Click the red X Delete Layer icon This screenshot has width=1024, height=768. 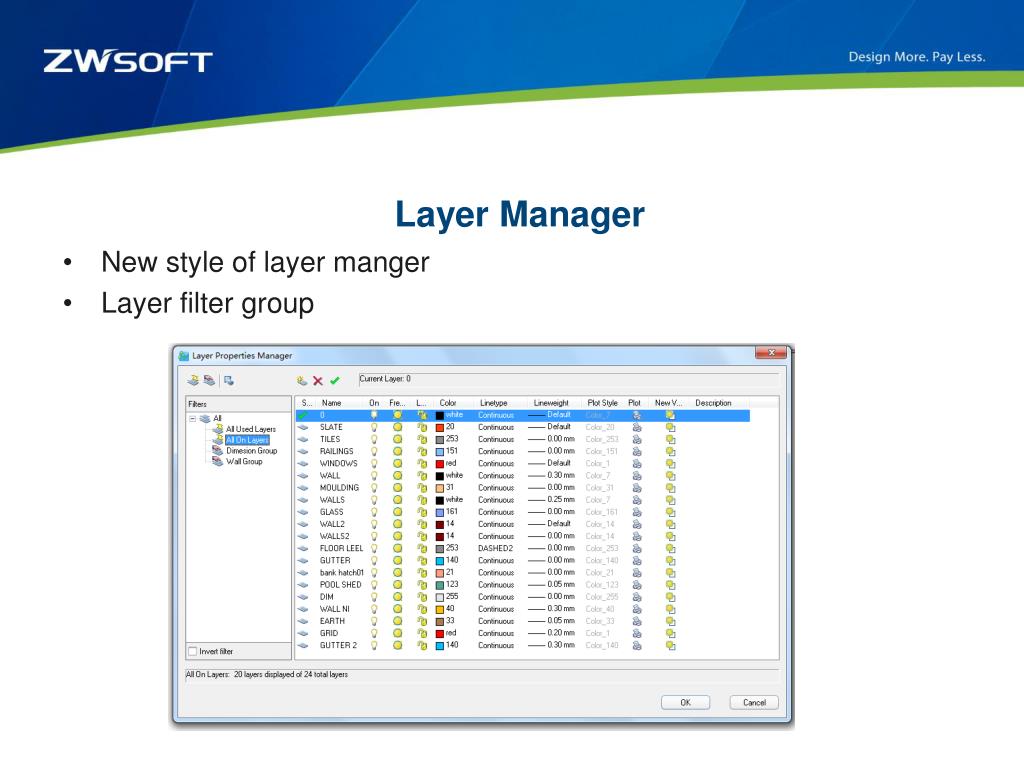pyautogui.click(x=318, y=380)
